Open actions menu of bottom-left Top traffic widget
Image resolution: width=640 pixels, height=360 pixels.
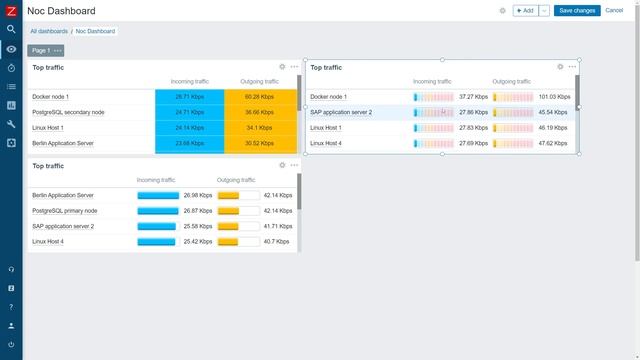coord(294,165)
